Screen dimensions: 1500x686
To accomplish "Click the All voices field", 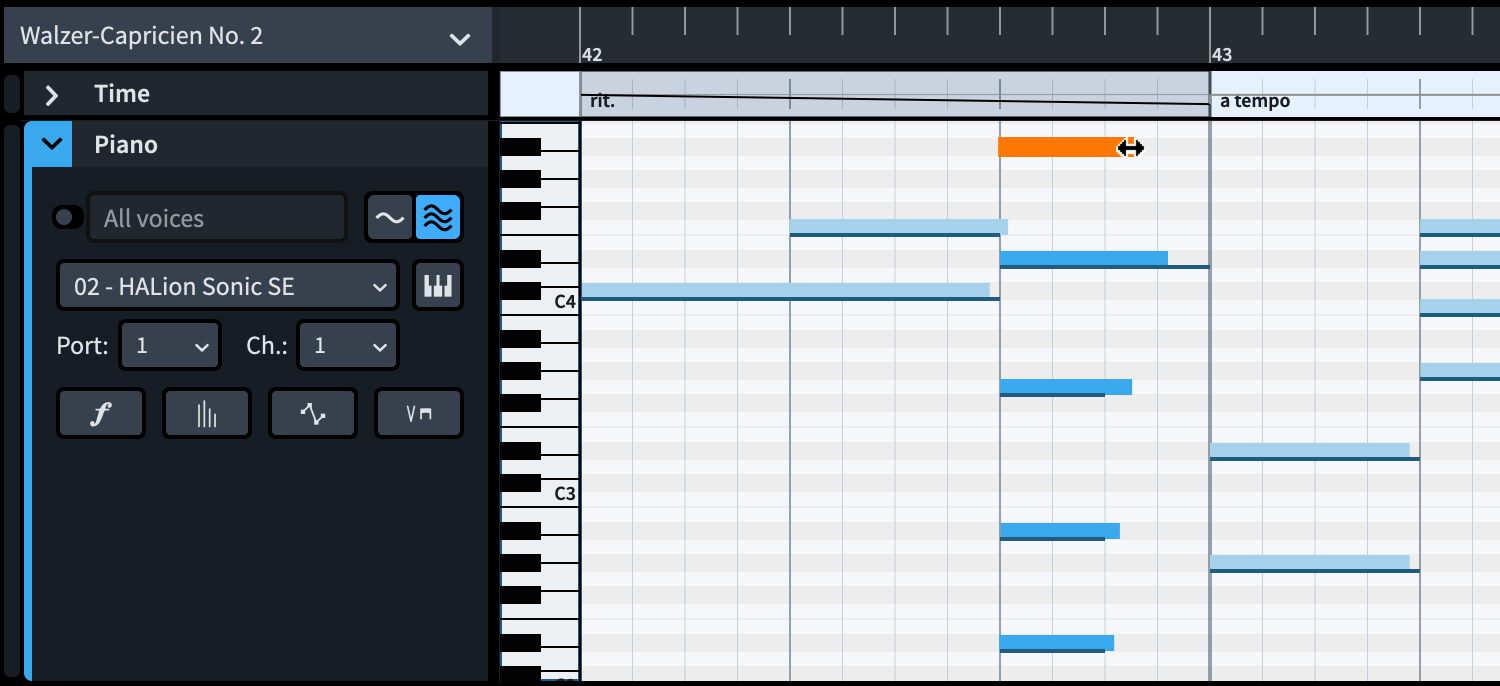I will (x=217, y=218).
